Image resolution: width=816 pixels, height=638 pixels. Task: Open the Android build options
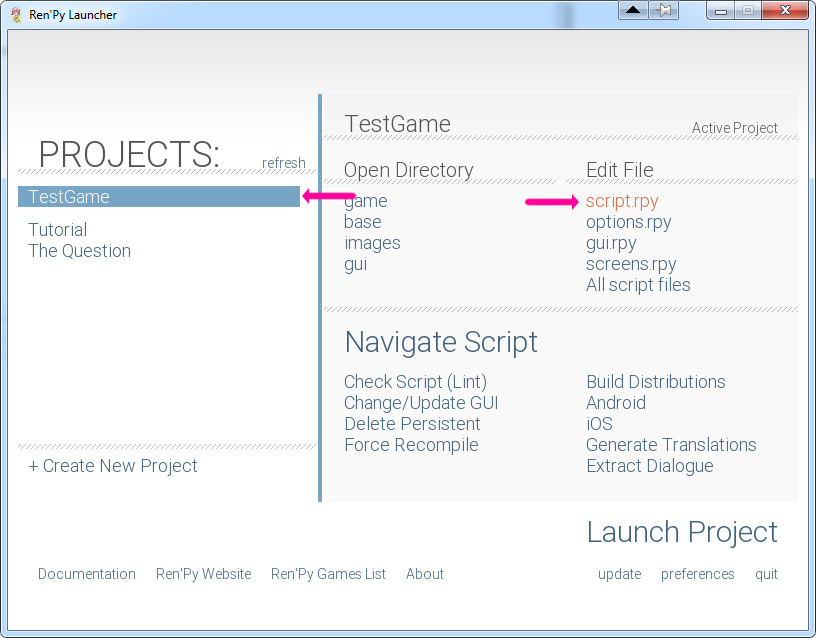(x=616, y=403)
